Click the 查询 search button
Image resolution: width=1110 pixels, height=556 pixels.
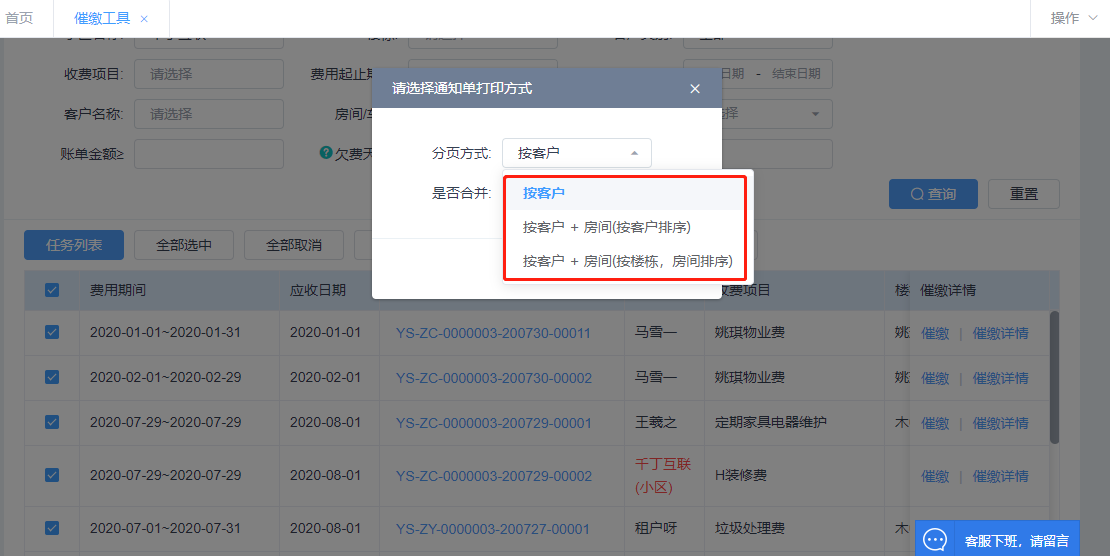[933, 194]
